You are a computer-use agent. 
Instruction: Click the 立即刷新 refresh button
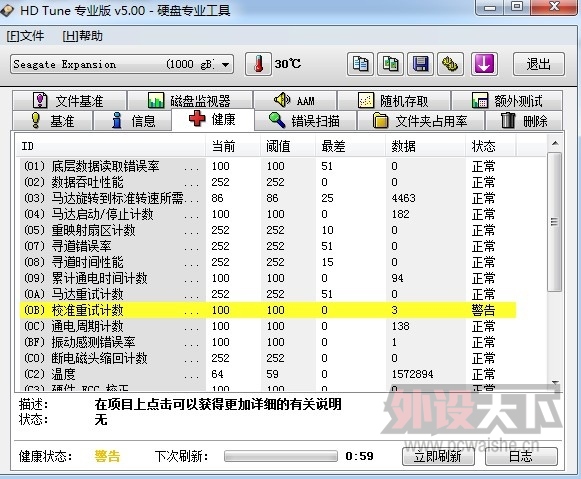coord(438,456)
